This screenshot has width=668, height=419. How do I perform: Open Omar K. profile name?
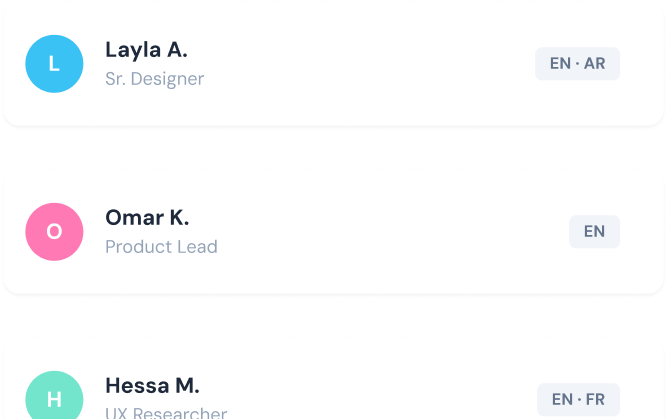point(147,218)
